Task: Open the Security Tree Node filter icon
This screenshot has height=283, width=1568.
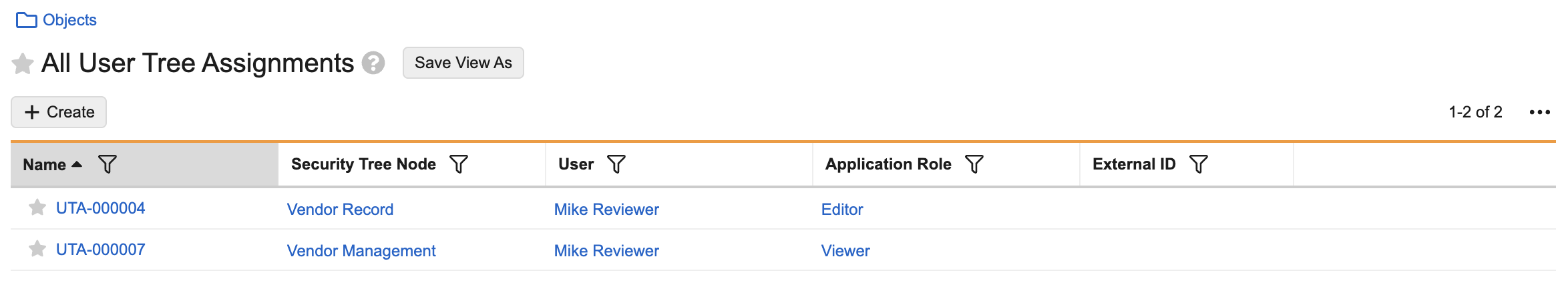Action: coord(459,164)
